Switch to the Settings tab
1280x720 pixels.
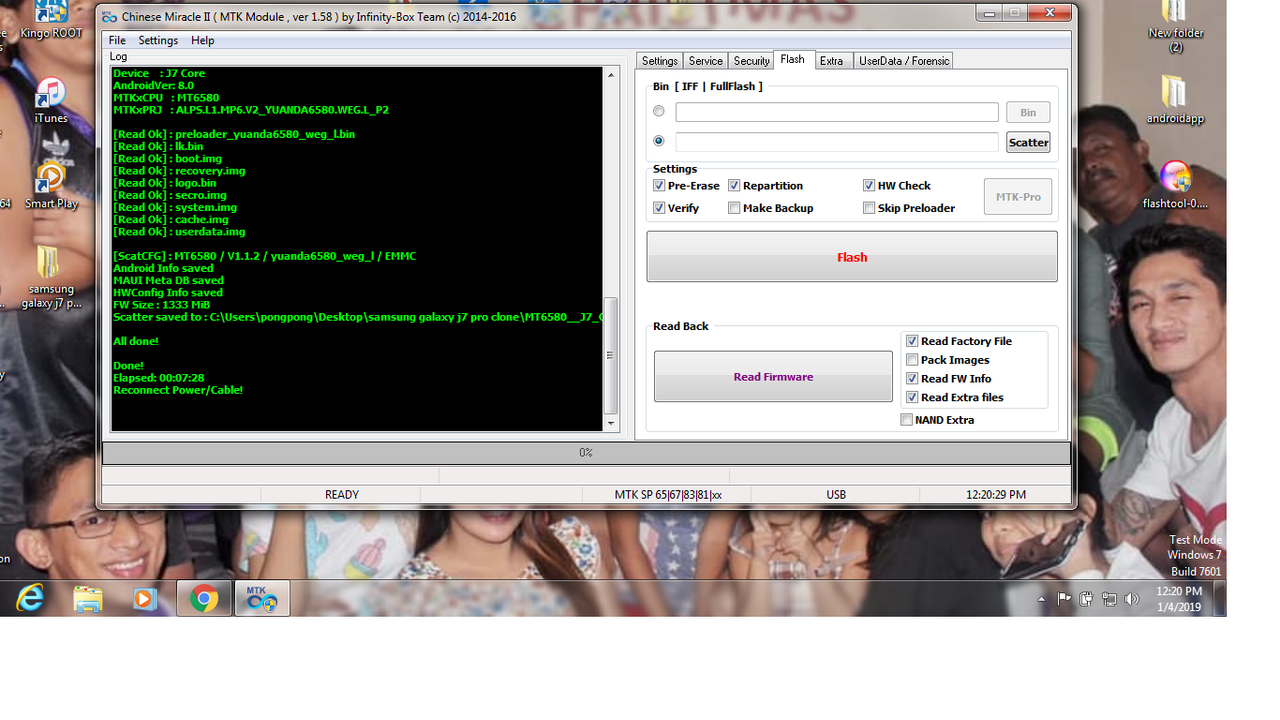point(660,61)
